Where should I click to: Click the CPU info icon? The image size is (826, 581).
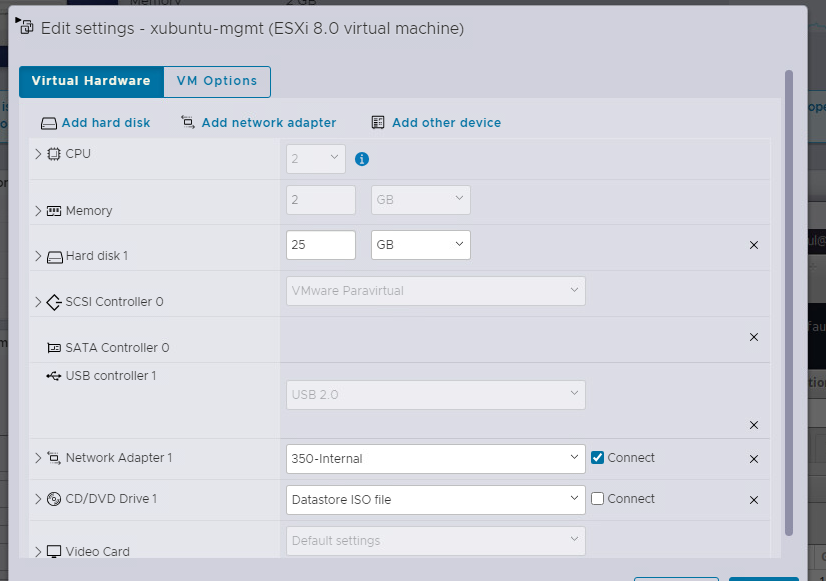pyautogui.click(x=362, y=159)
